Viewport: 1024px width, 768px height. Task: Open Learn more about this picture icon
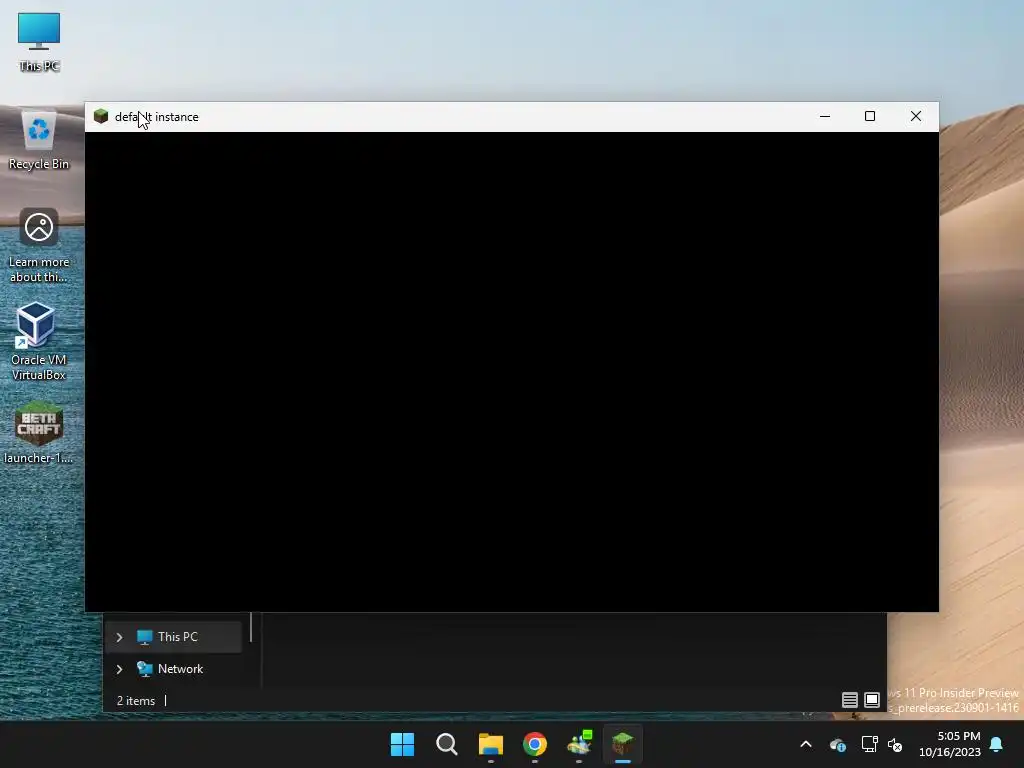[39, 246]
